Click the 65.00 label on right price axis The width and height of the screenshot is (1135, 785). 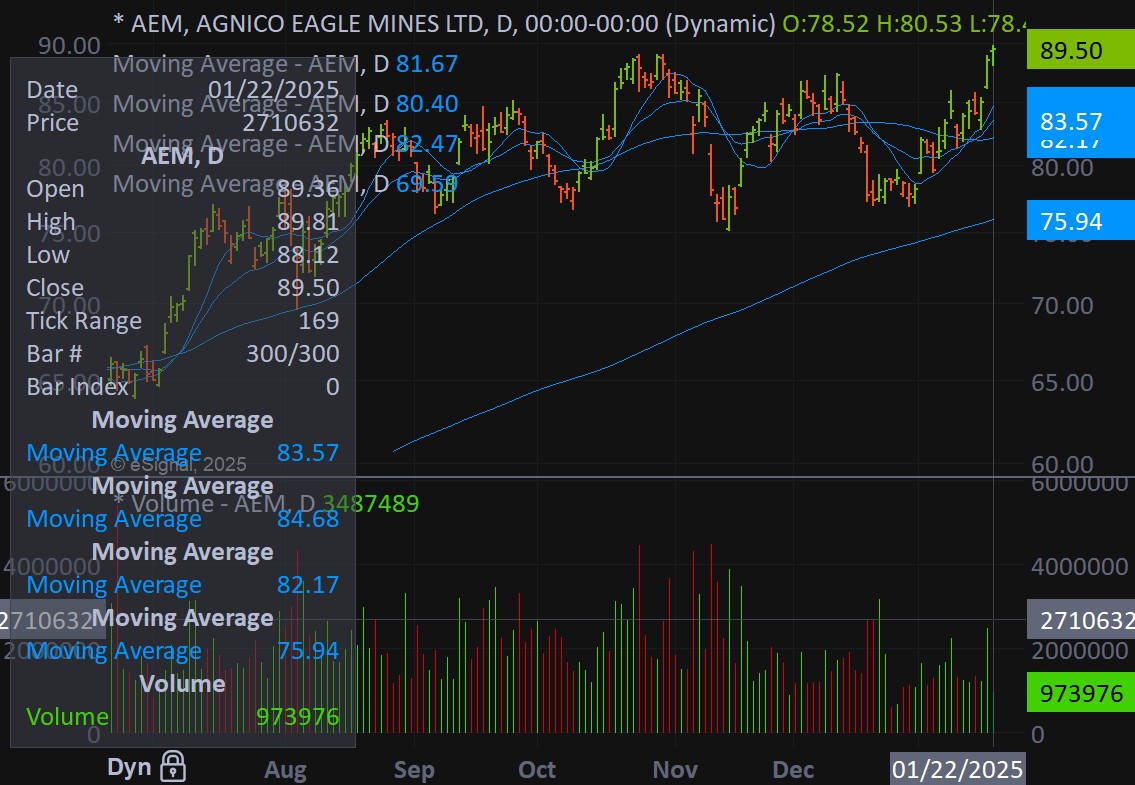tap(1062, 382)
